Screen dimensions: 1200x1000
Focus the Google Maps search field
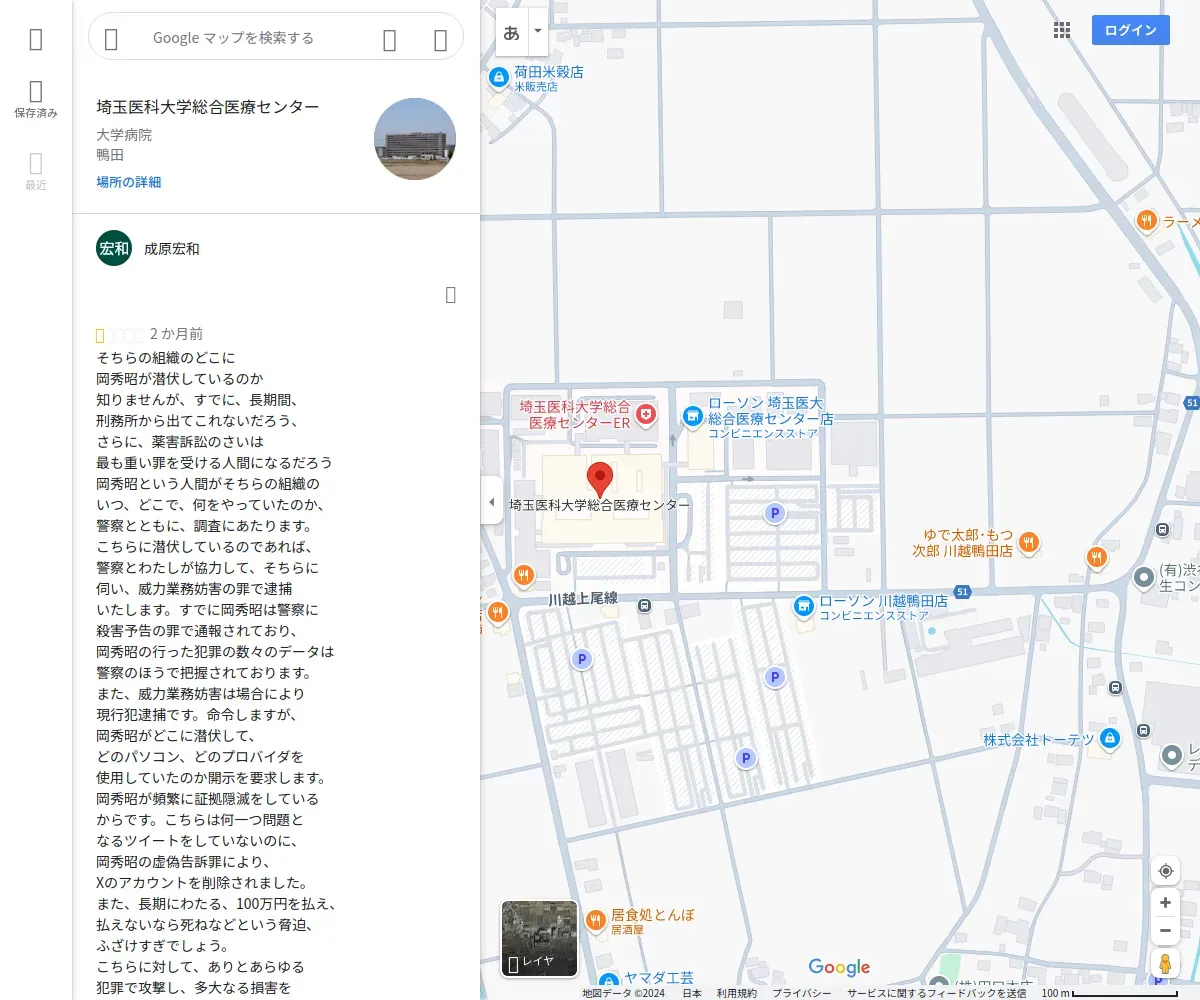(x=233, y=38)
